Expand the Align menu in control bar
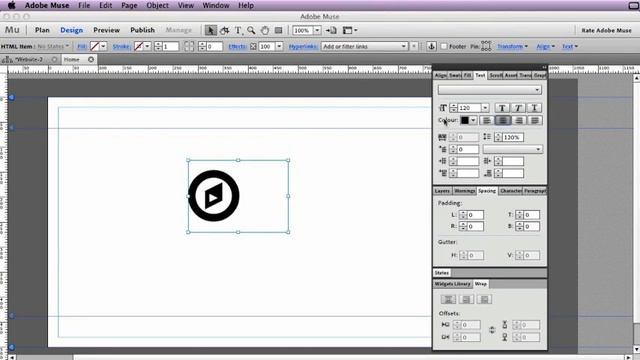The image size is (640, 360). click(545, 47)
